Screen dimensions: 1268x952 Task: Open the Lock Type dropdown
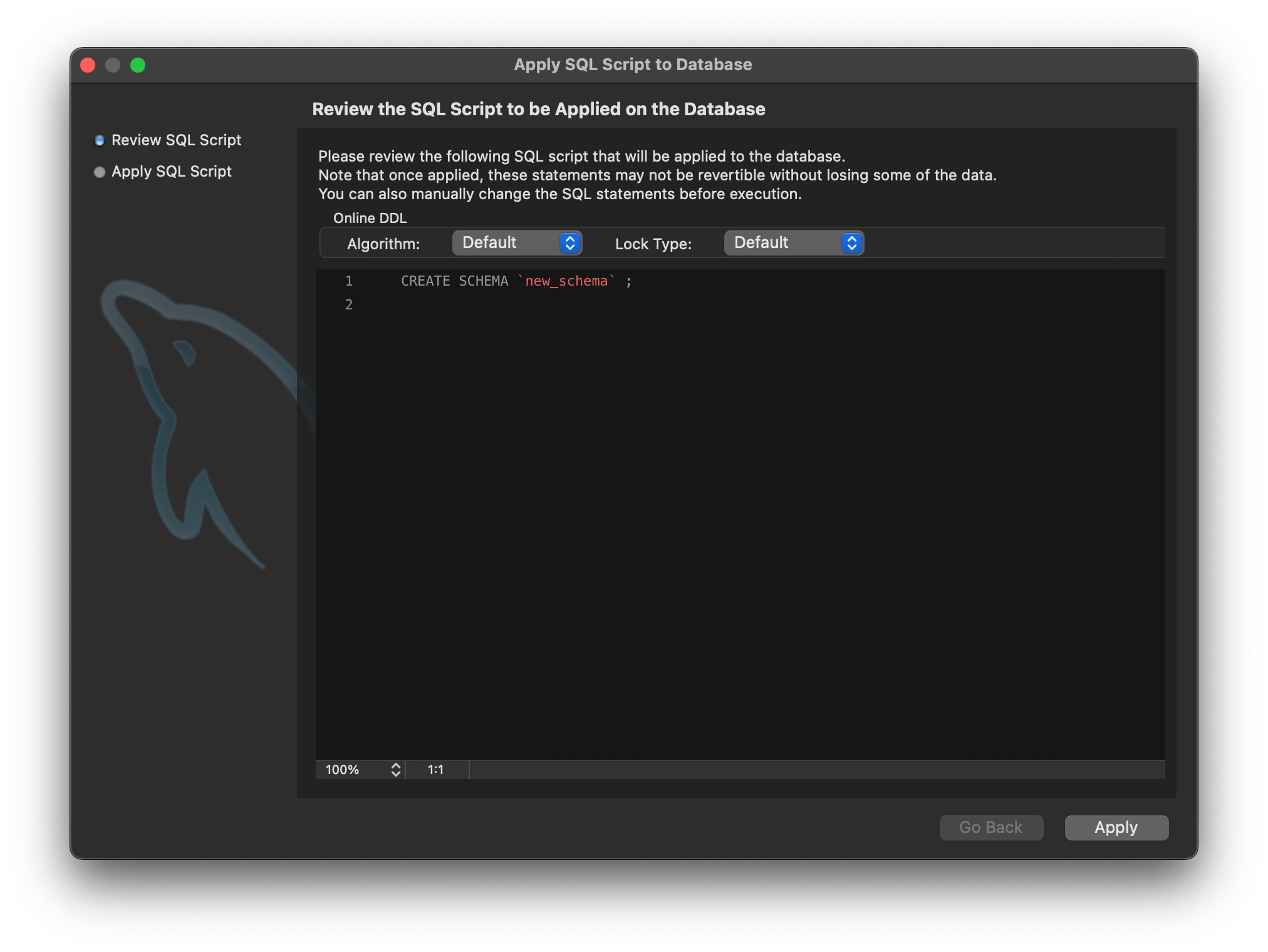click(793, 243)
